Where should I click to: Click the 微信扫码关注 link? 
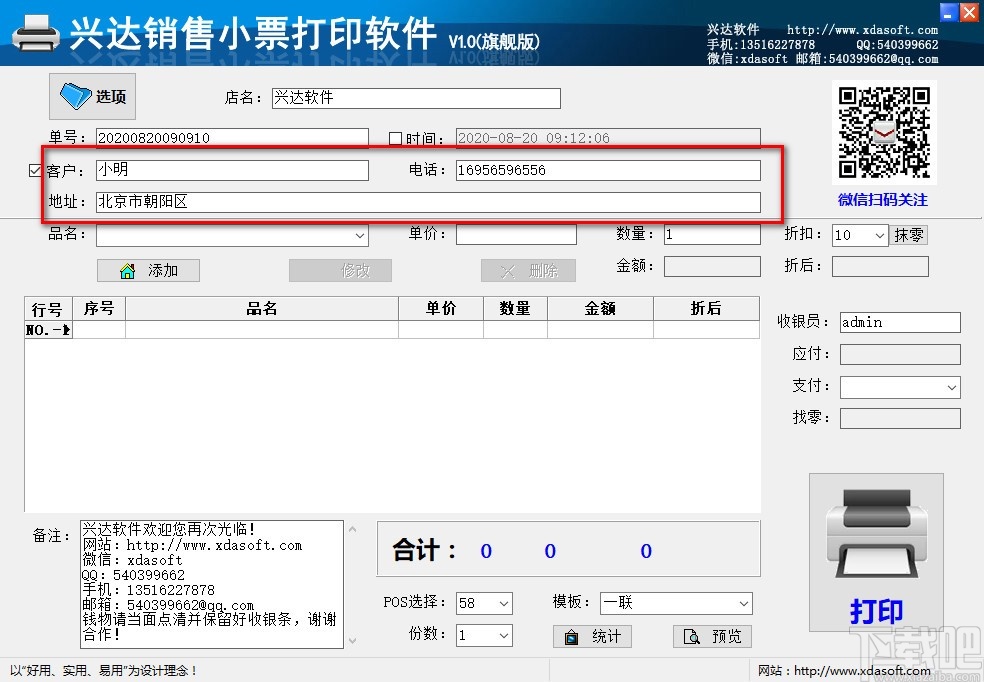pos(884,200)
